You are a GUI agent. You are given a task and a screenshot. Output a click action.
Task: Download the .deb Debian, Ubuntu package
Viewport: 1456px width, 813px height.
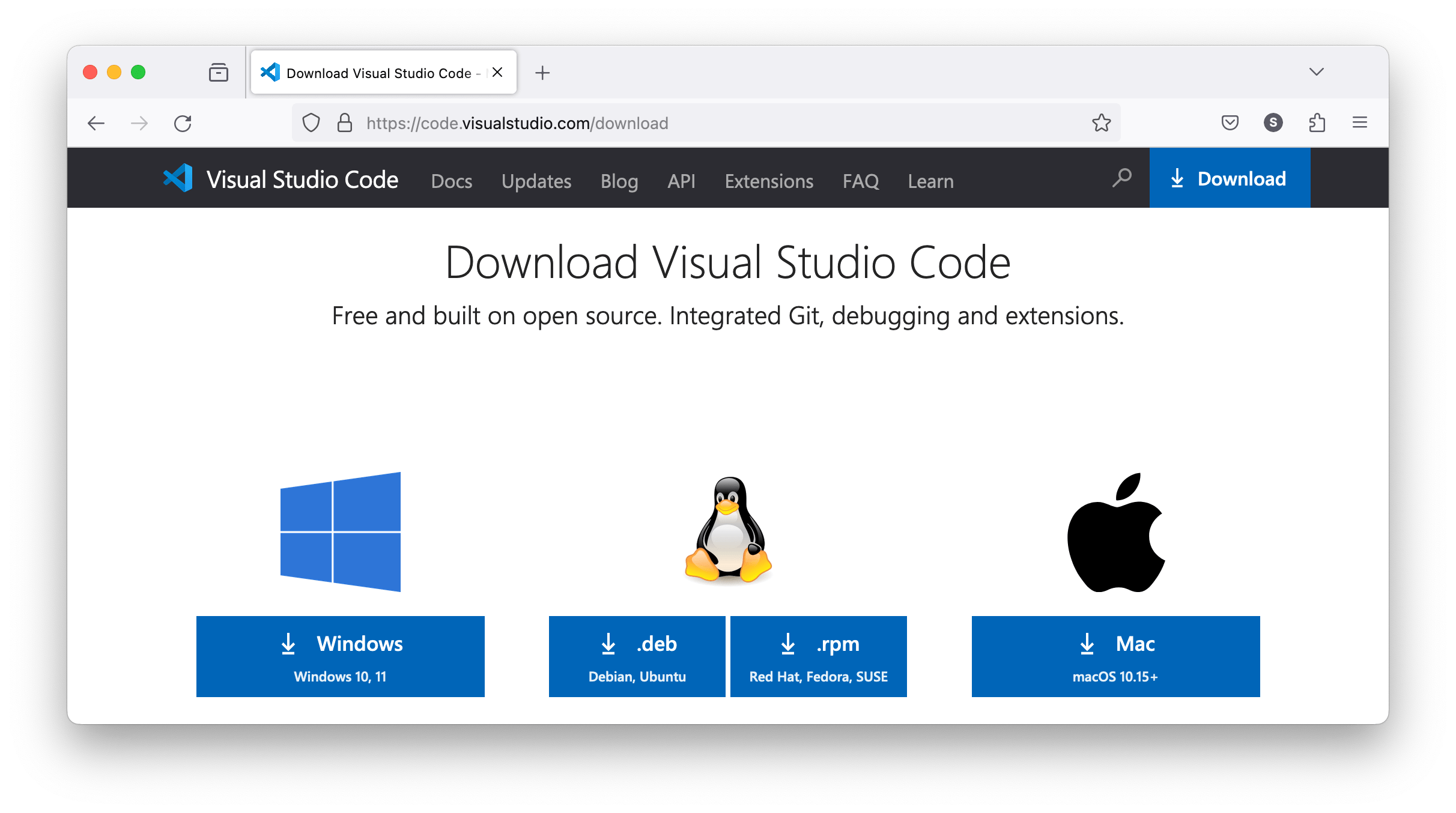[637, 656]
